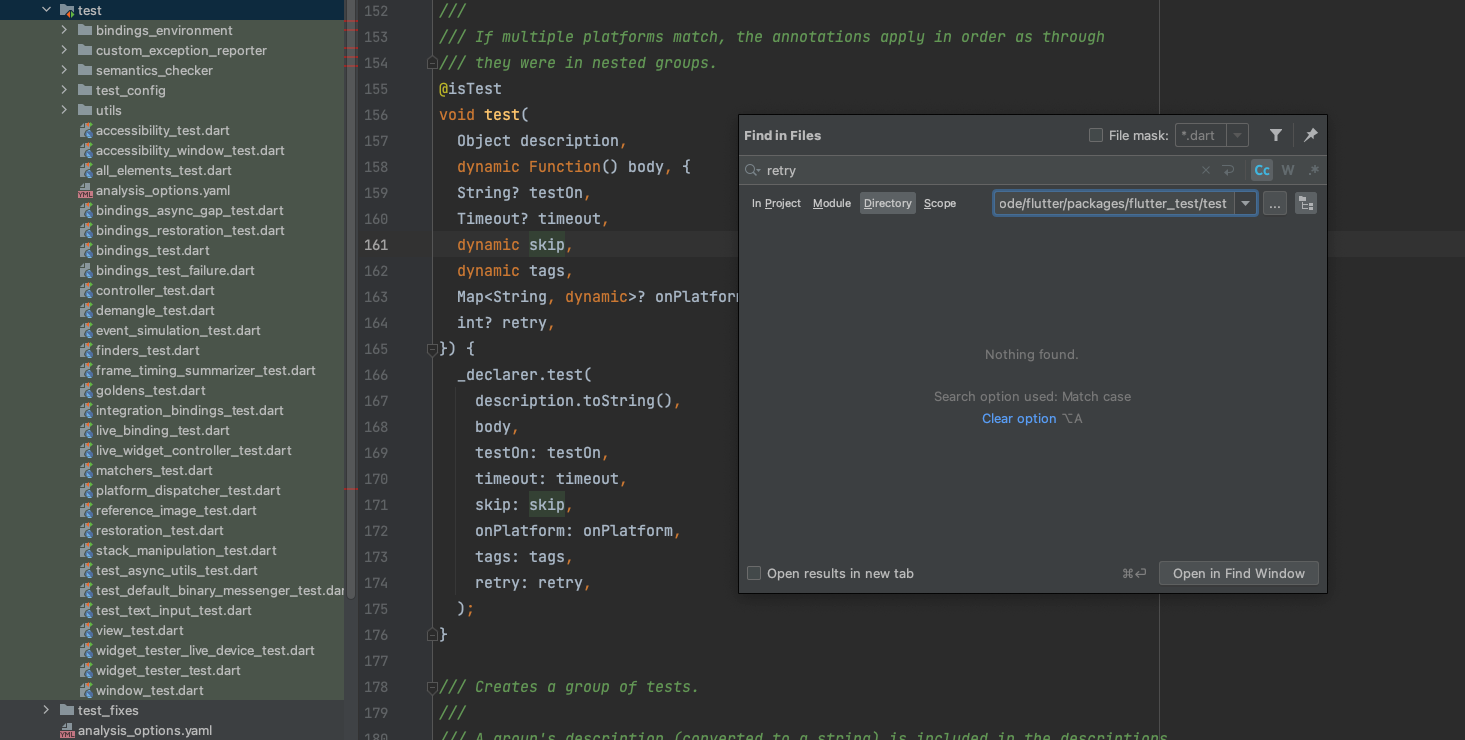Image resolution: width=1465 pixels, height=740 pixels.
Task: Toggle recursive directory search icon
Action: (1306, 203)
